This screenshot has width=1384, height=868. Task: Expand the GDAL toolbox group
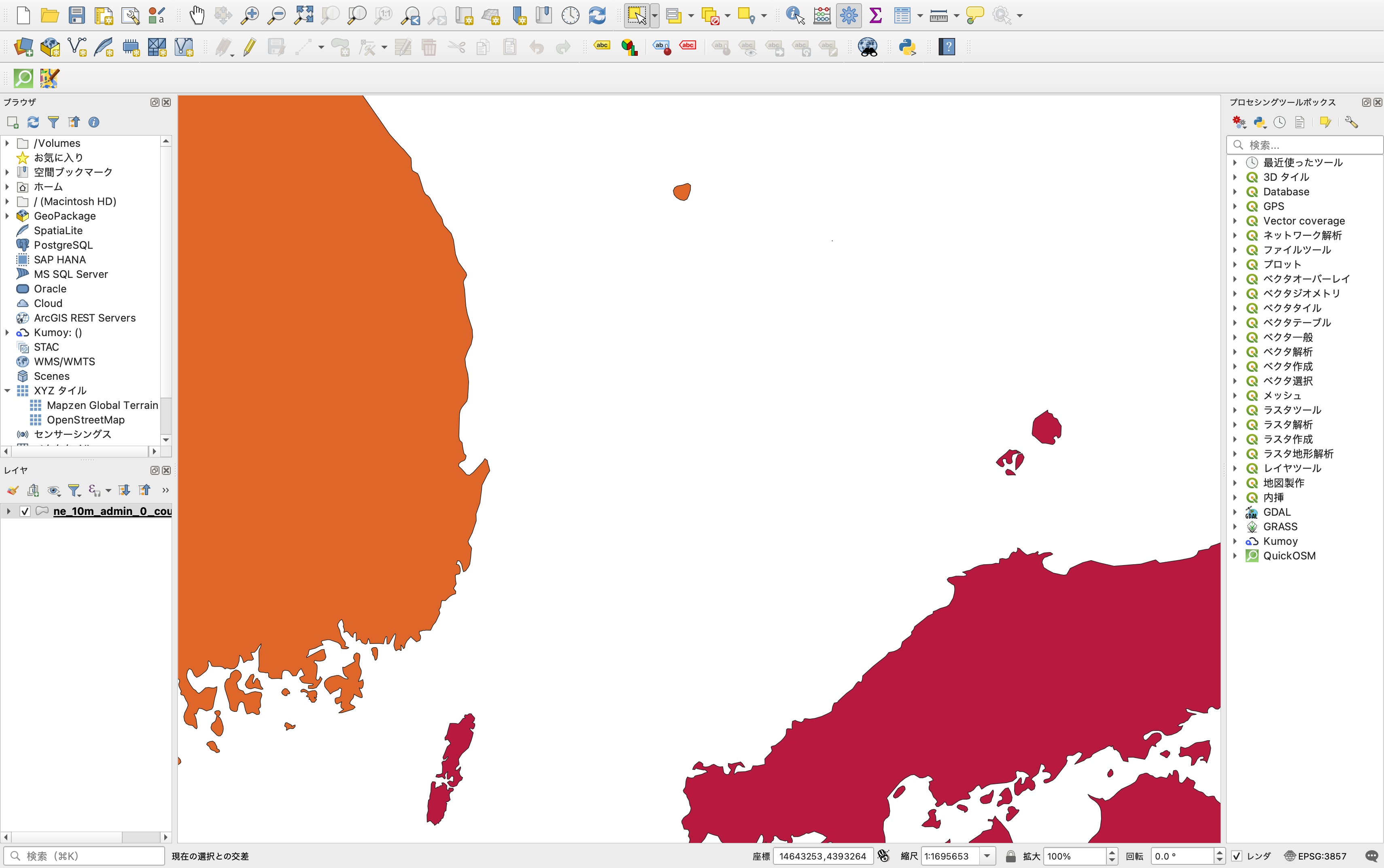coord(1235,512)
